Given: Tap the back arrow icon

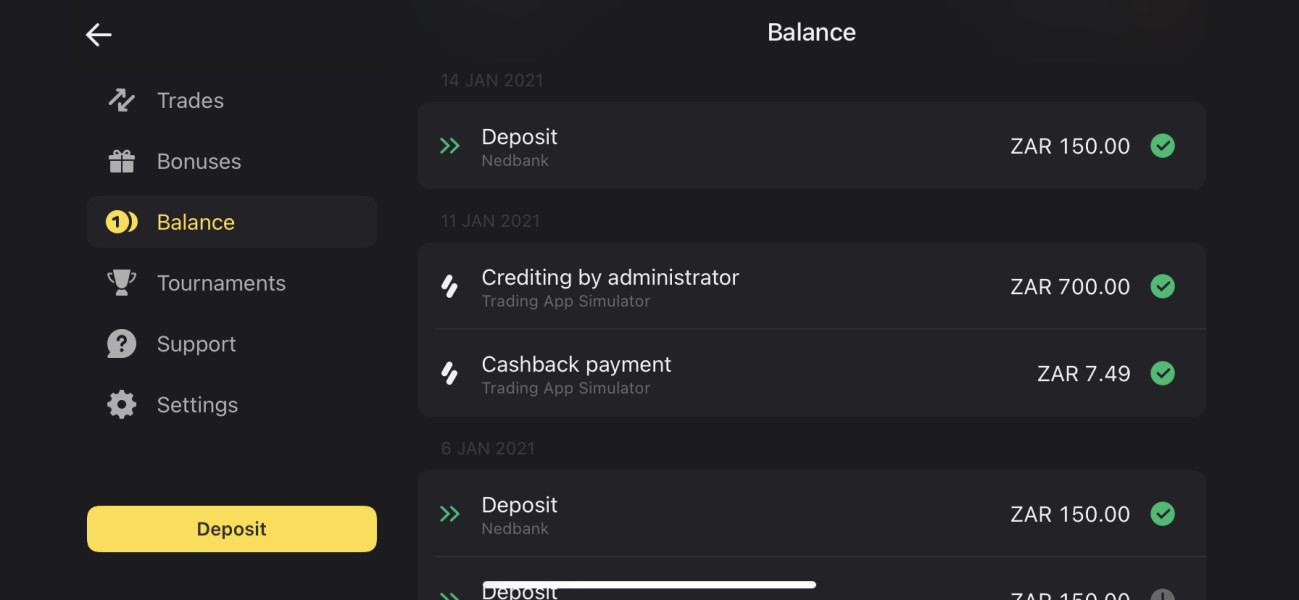Looking at the screenshot, I should pos(98,35).
